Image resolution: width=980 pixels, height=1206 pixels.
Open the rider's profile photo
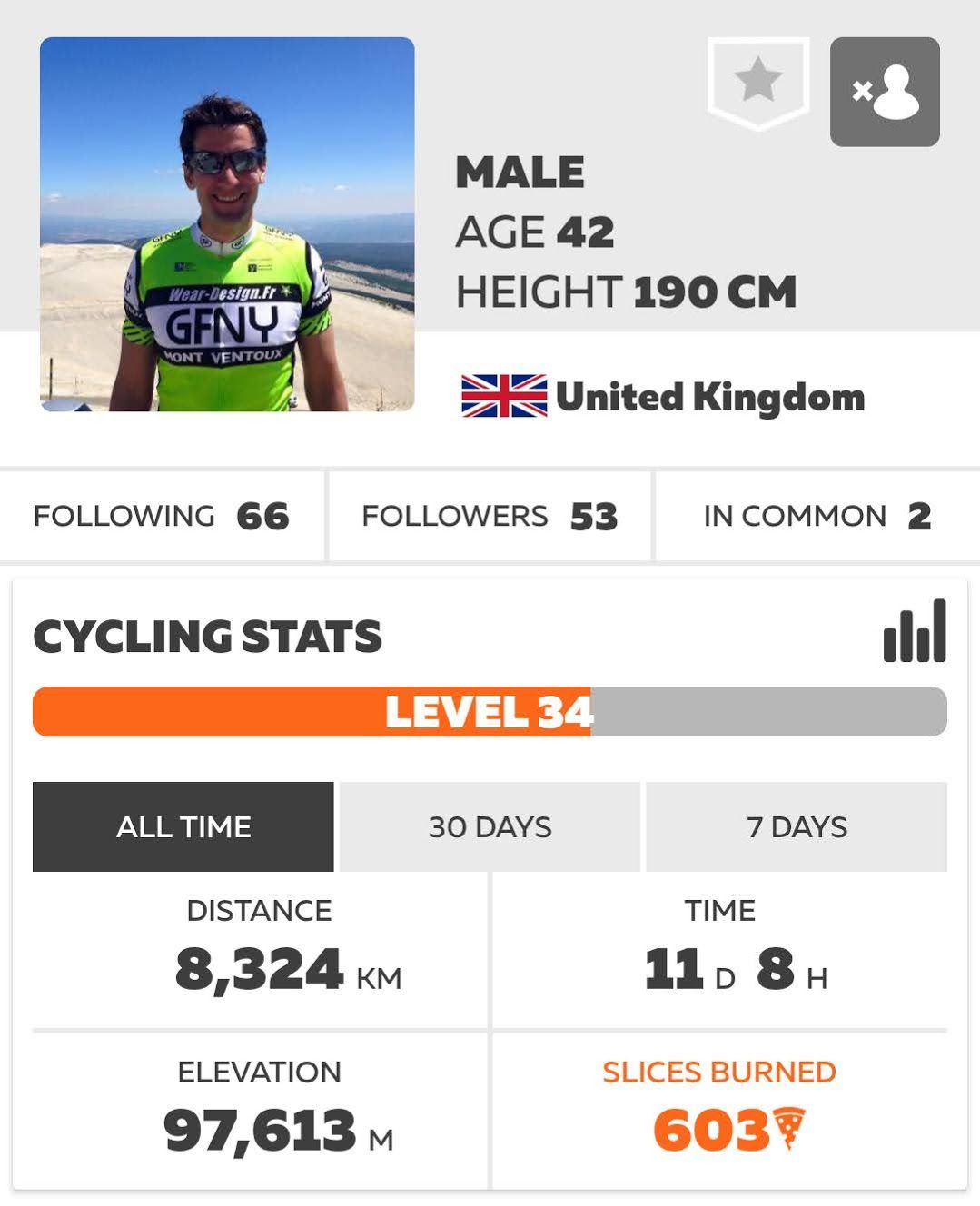pyautogui.click(x=227, y=224)
